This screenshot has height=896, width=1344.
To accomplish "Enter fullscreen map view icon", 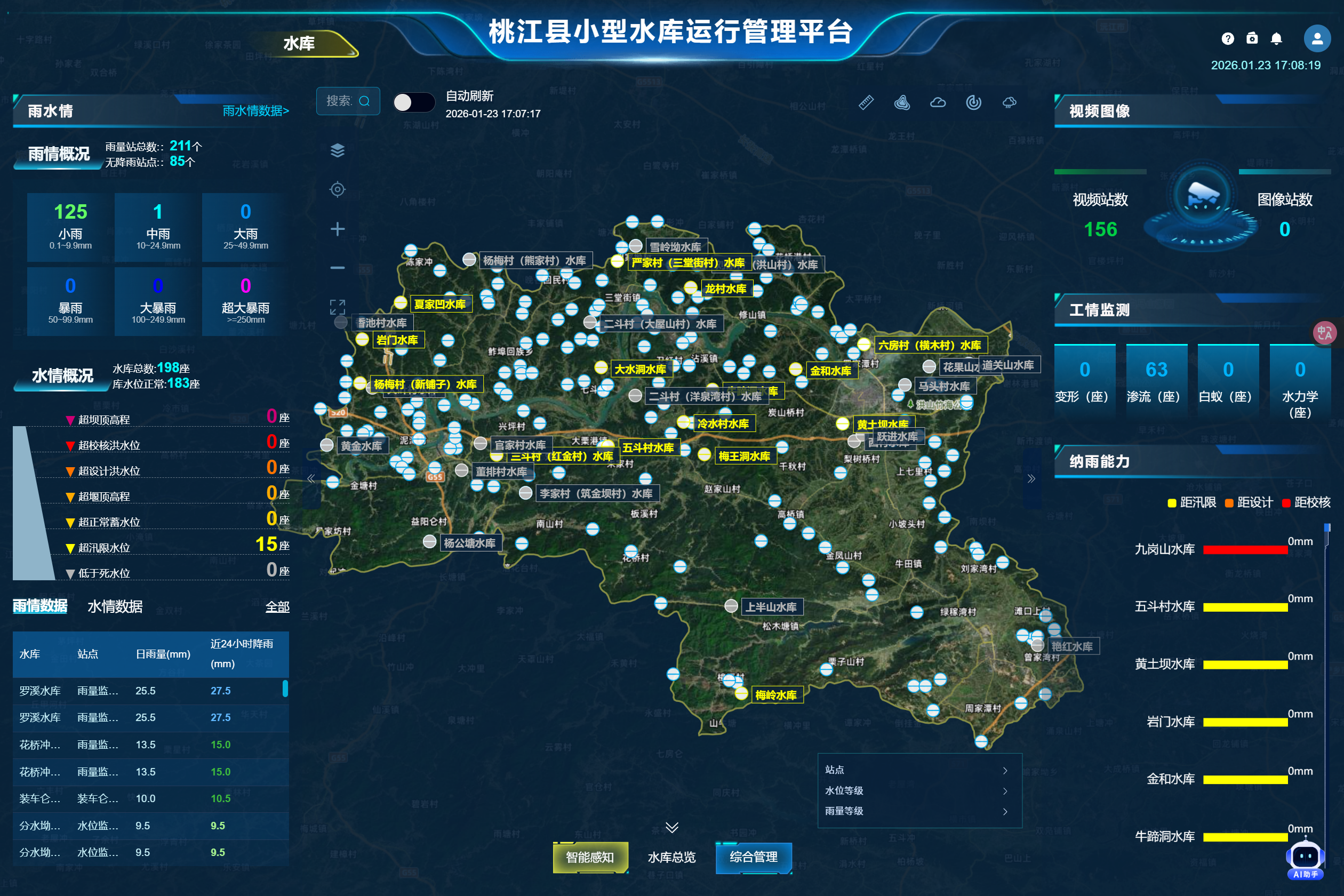I will click(337, 307).
